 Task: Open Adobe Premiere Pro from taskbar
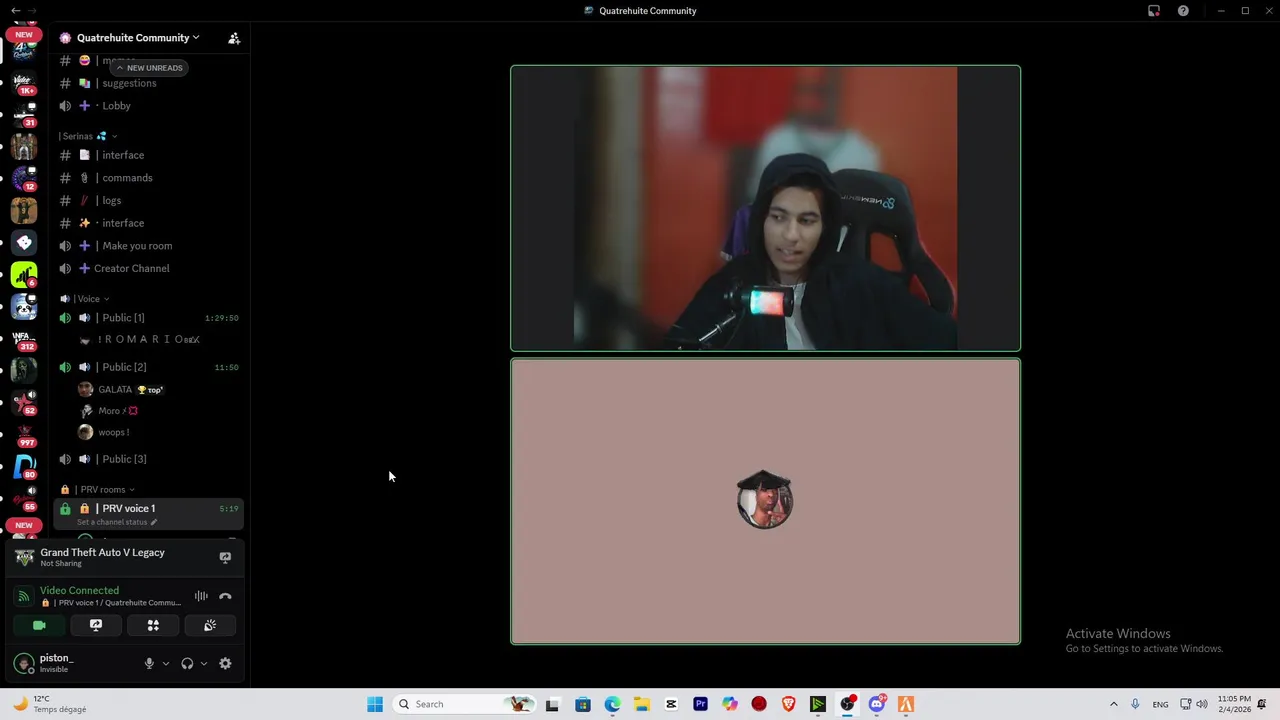(700, 704)
